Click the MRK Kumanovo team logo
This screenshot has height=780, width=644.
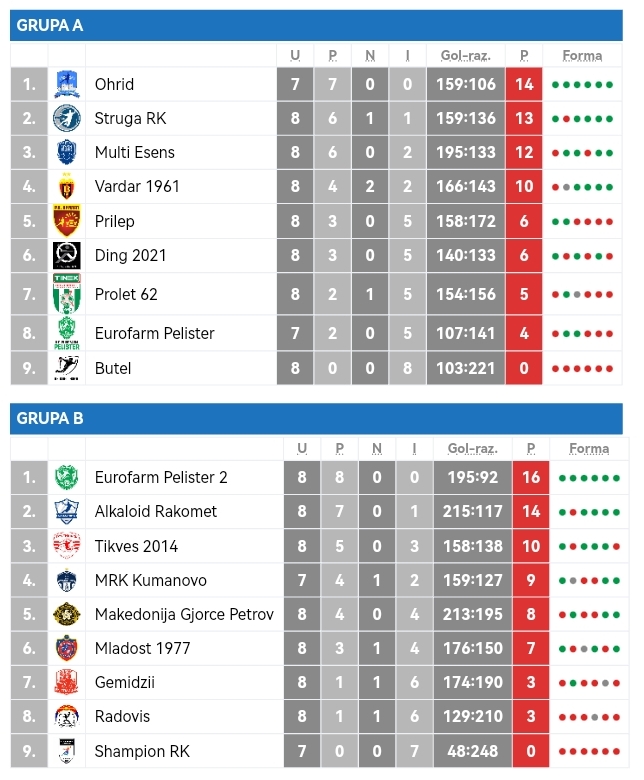click(66, 580)
